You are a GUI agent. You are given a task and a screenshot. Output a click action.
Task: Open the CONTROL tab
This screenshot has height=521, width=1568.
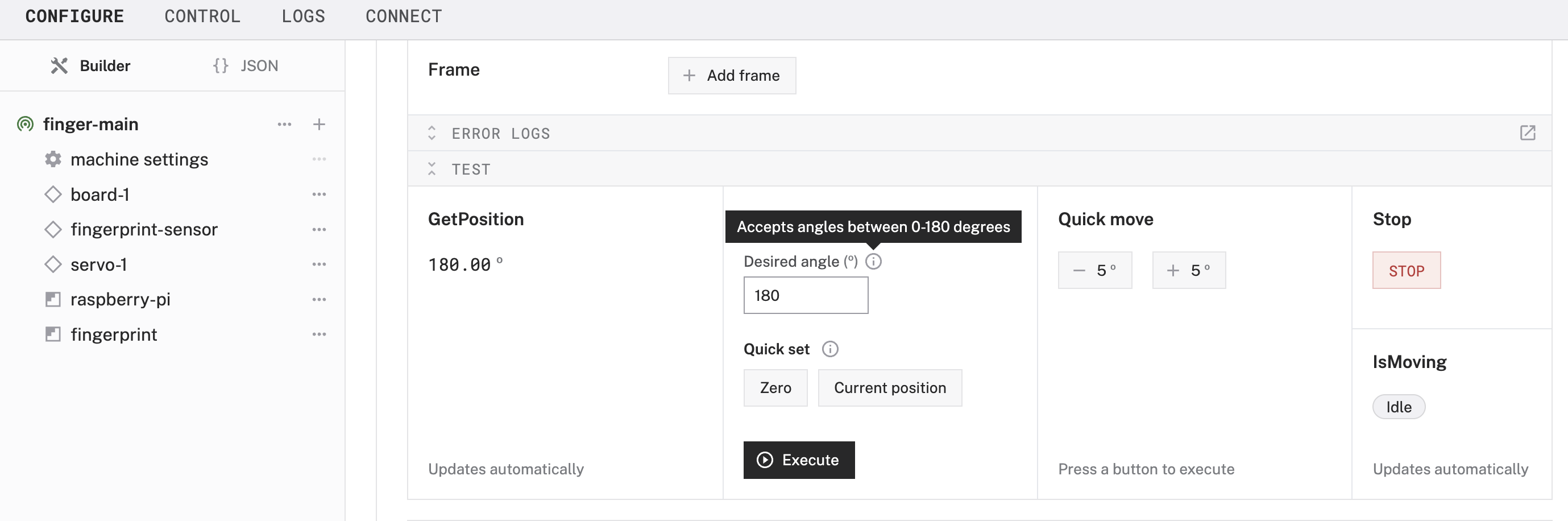click(x=202, y=16)
